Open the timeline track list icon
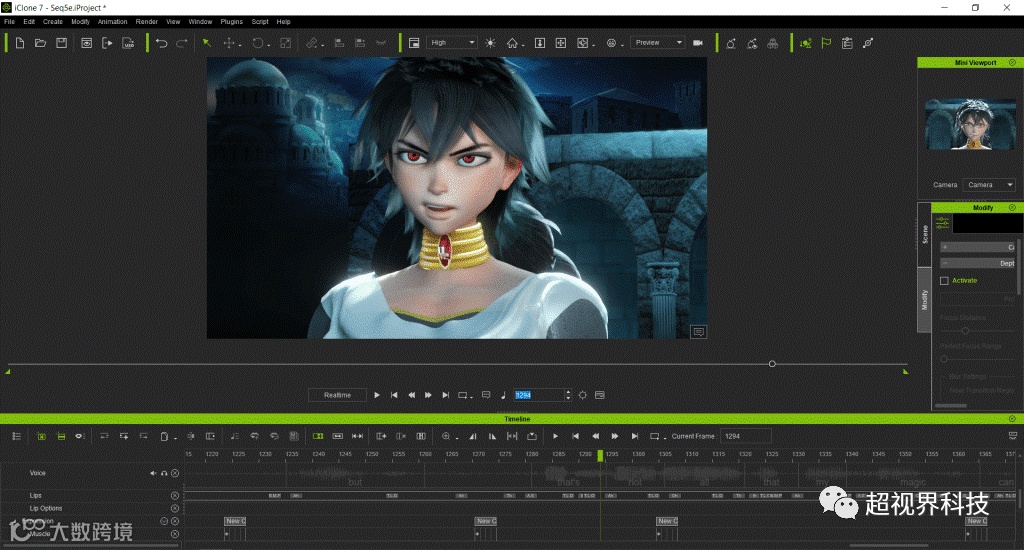Viewport: 1024px width, 550px height. tap(16, 436)
